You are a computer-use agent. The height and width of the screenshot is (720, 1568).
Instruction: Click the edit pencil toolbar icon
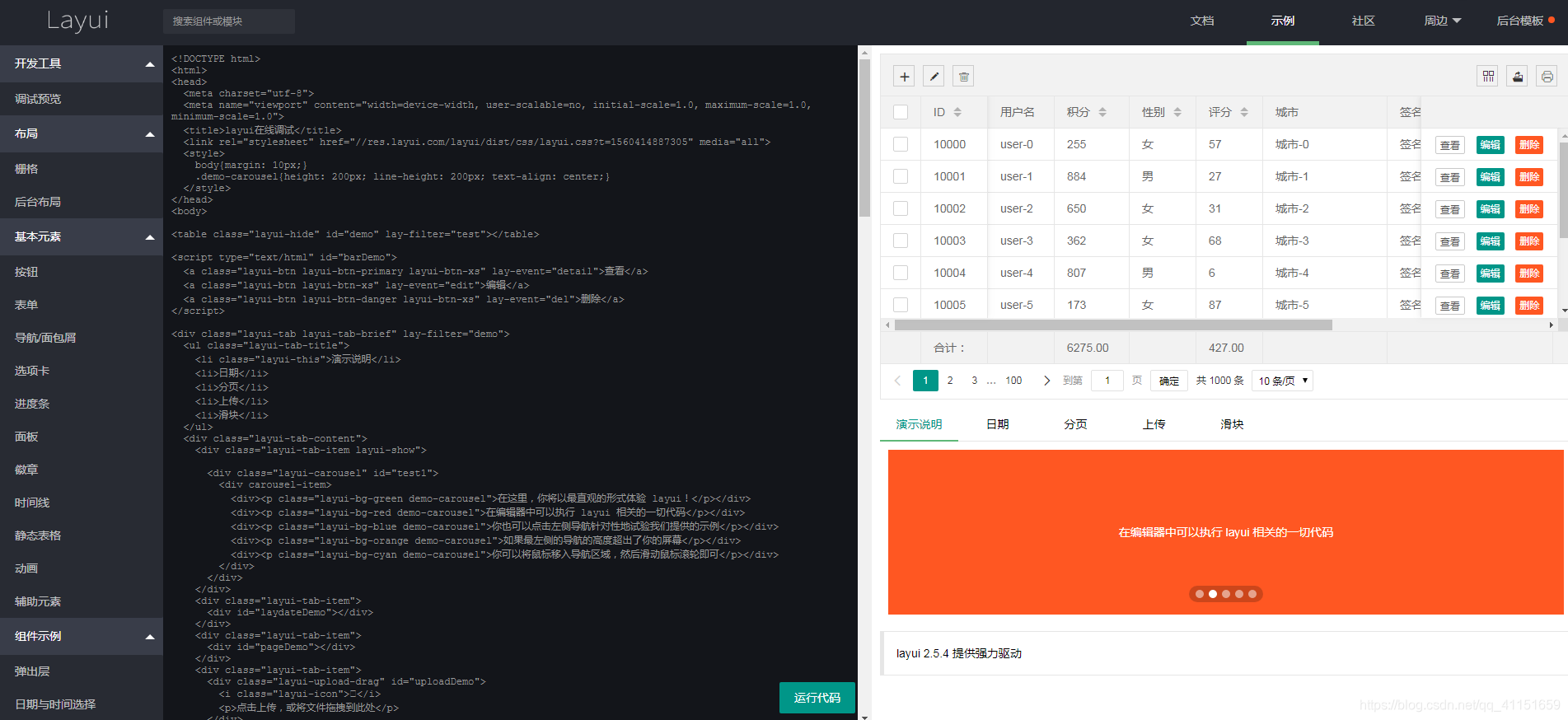pos(934,77)
